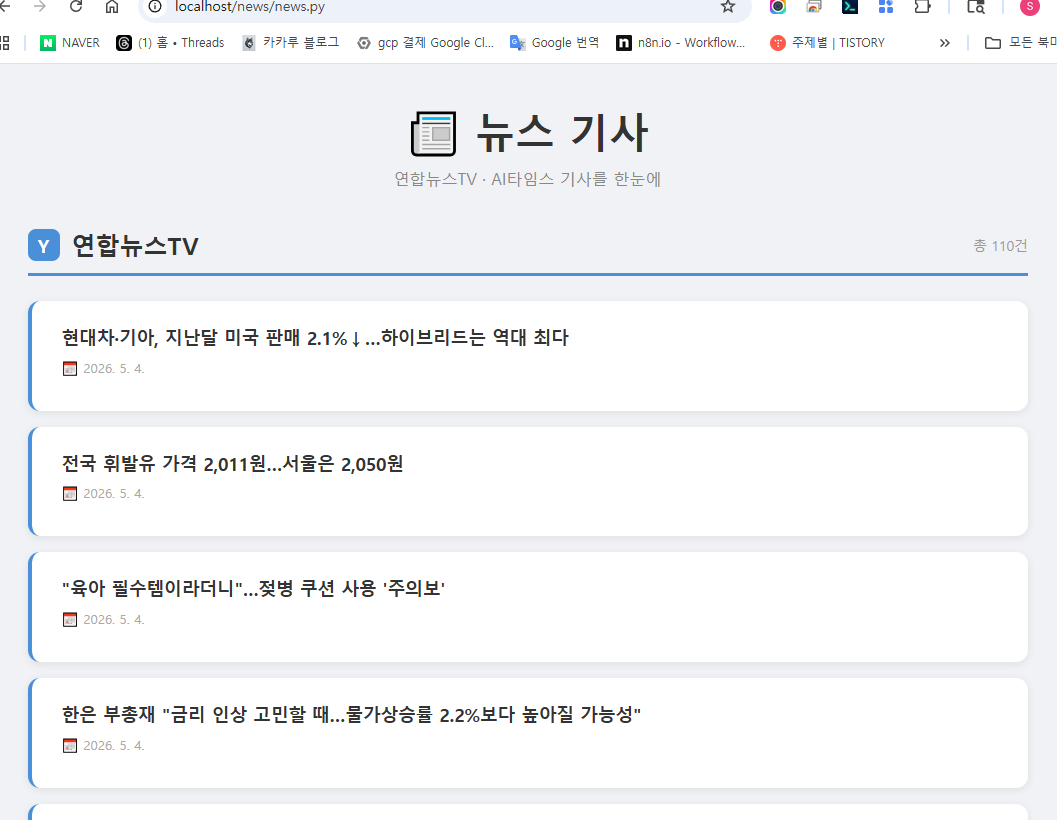Click the tab search icon

(976, 7)
